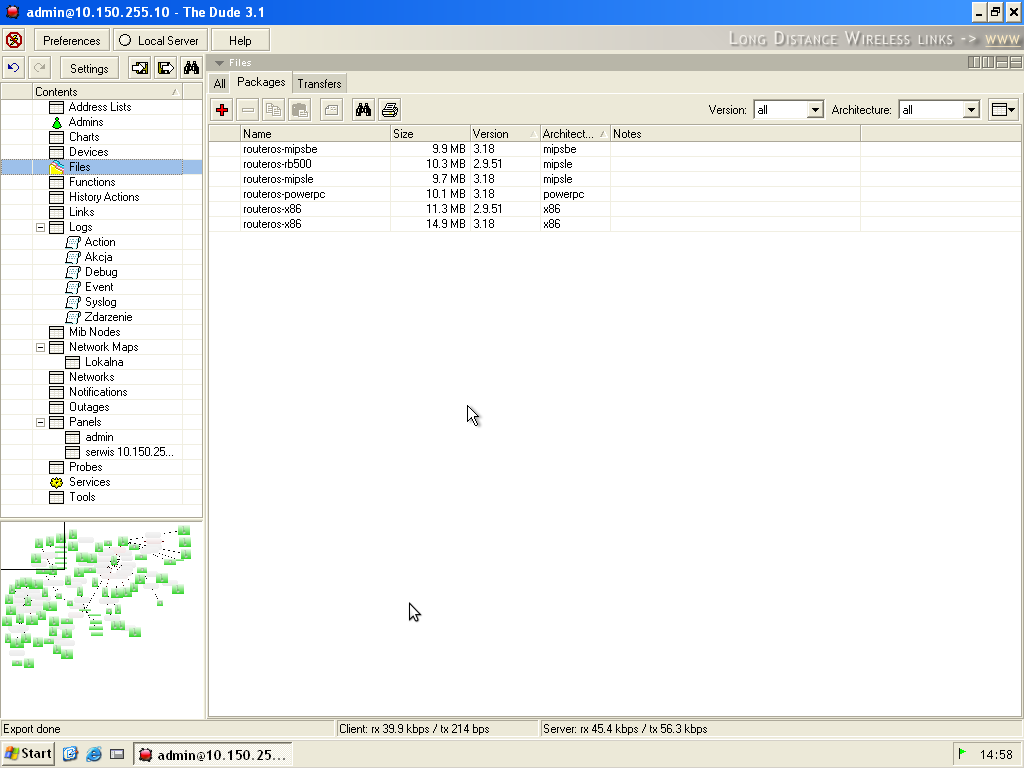Open the Notifications tree item
The height and width of the screenshot is (768, 1024).
[x=89, y=392]
